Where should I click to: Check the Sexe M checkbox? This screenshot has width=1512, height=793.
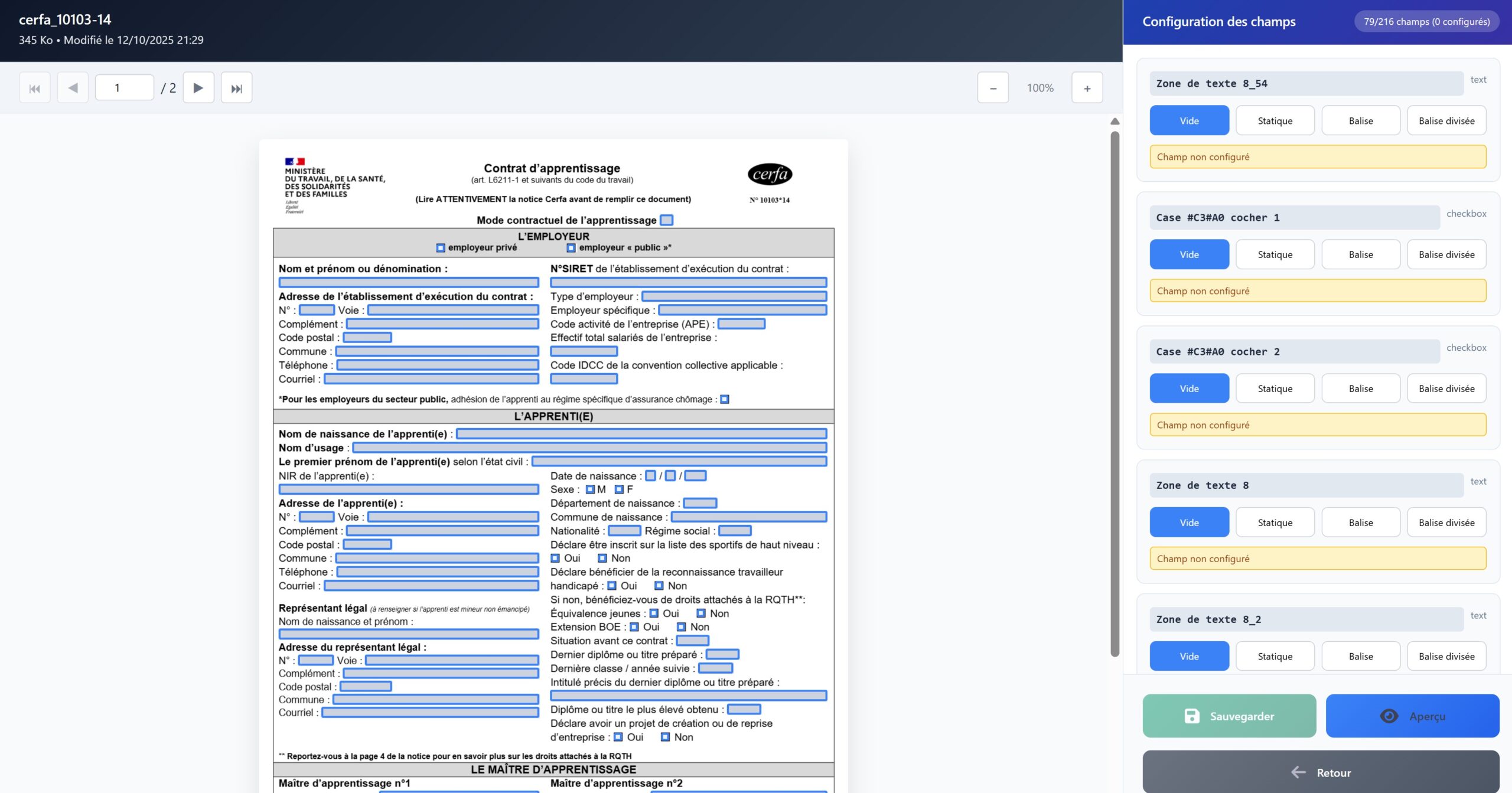tap(590, 489)
